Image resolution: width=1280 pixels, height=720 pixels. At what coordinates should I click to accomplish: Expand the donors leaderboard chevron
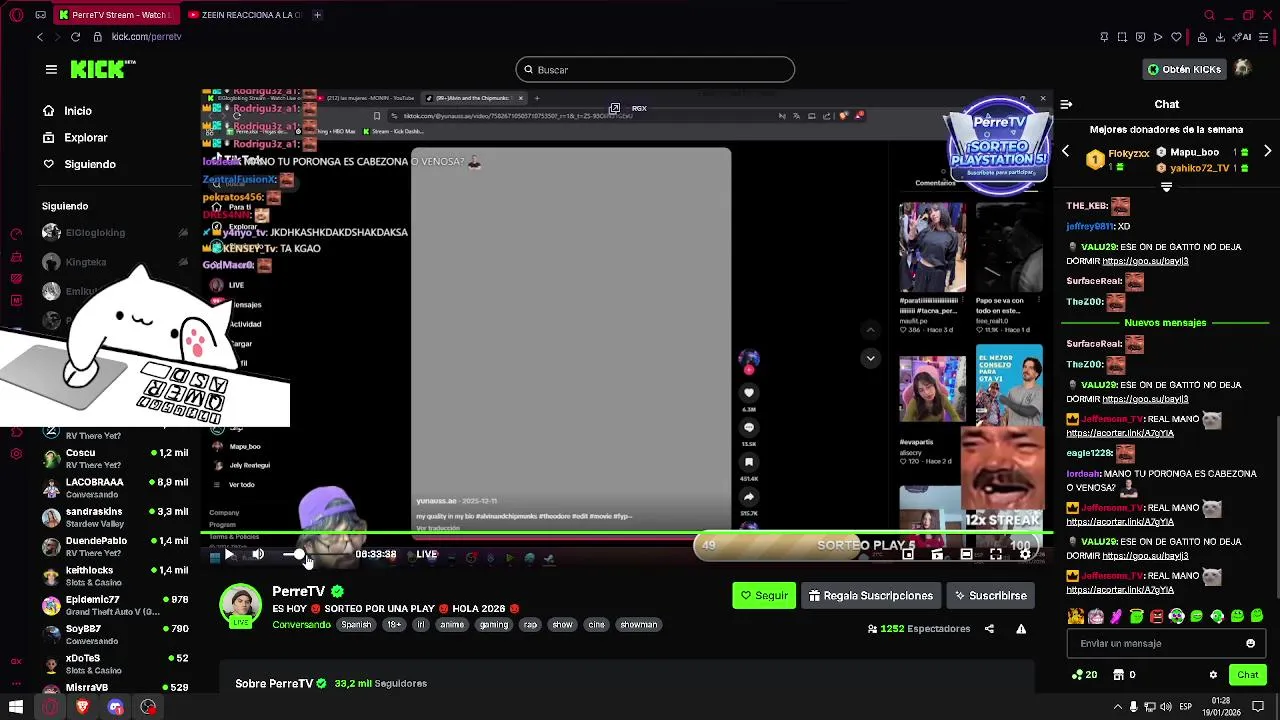pos(1166,187)
